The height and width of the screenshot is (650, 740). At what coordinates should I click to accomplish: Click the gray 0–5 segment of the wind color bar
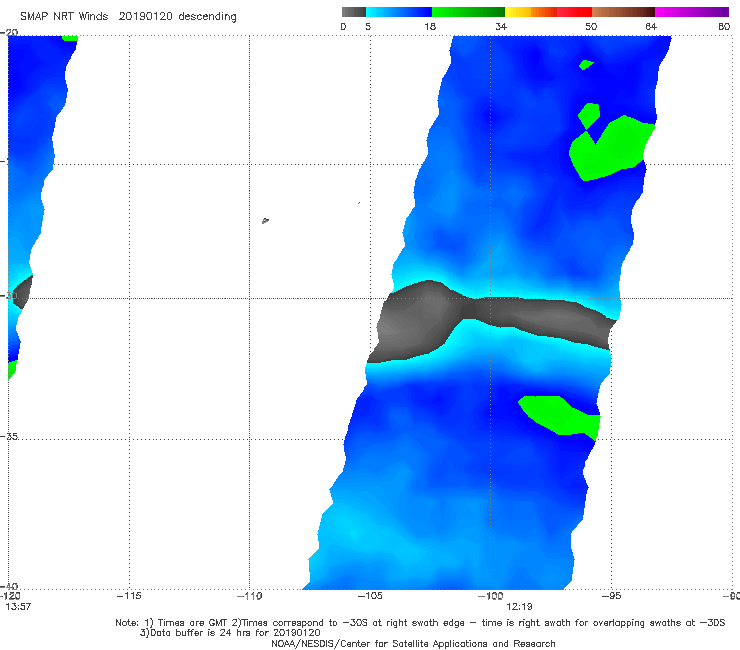click(x=354, y=12)
